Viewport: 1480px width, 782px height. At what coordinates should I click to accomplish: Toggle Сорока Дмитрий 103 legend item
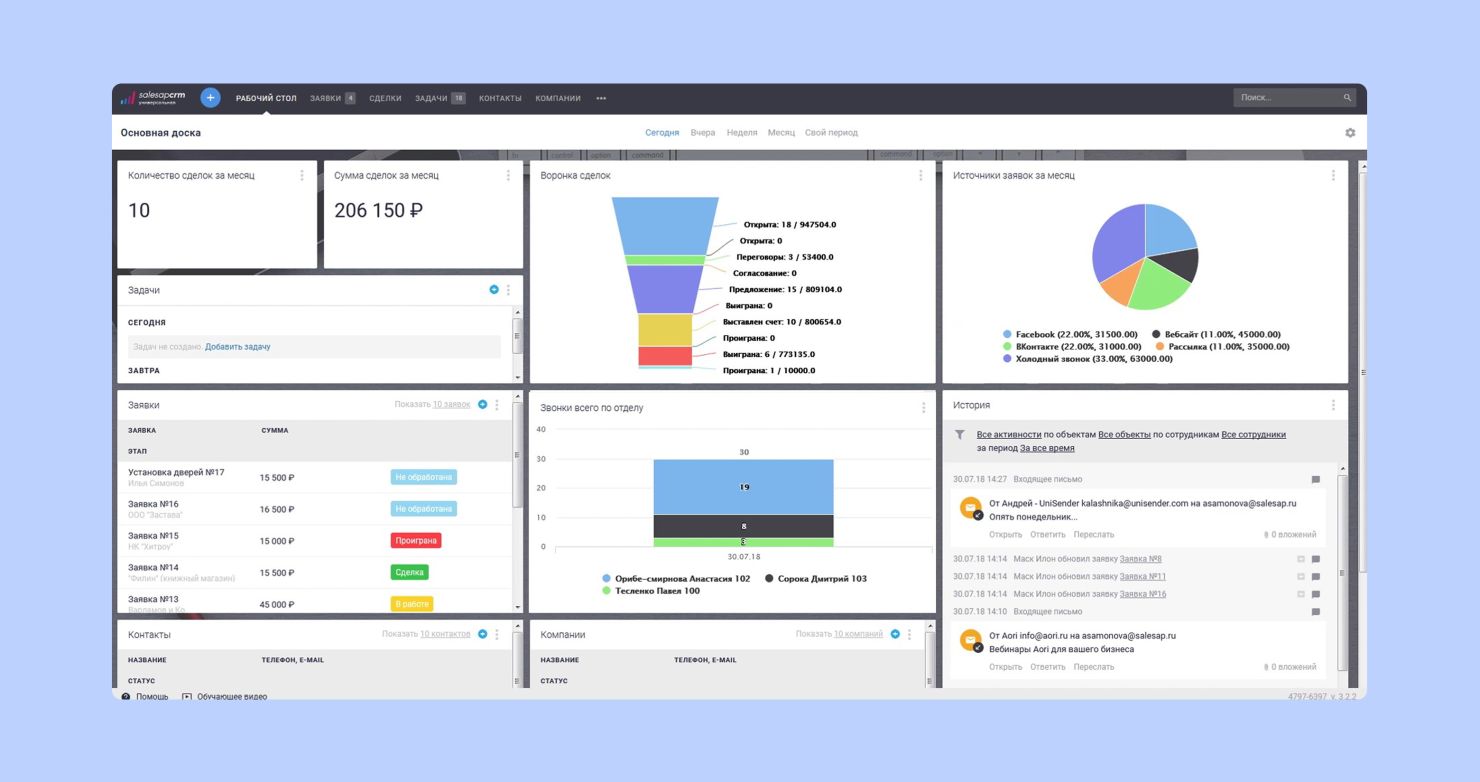(x=815, y=579)
